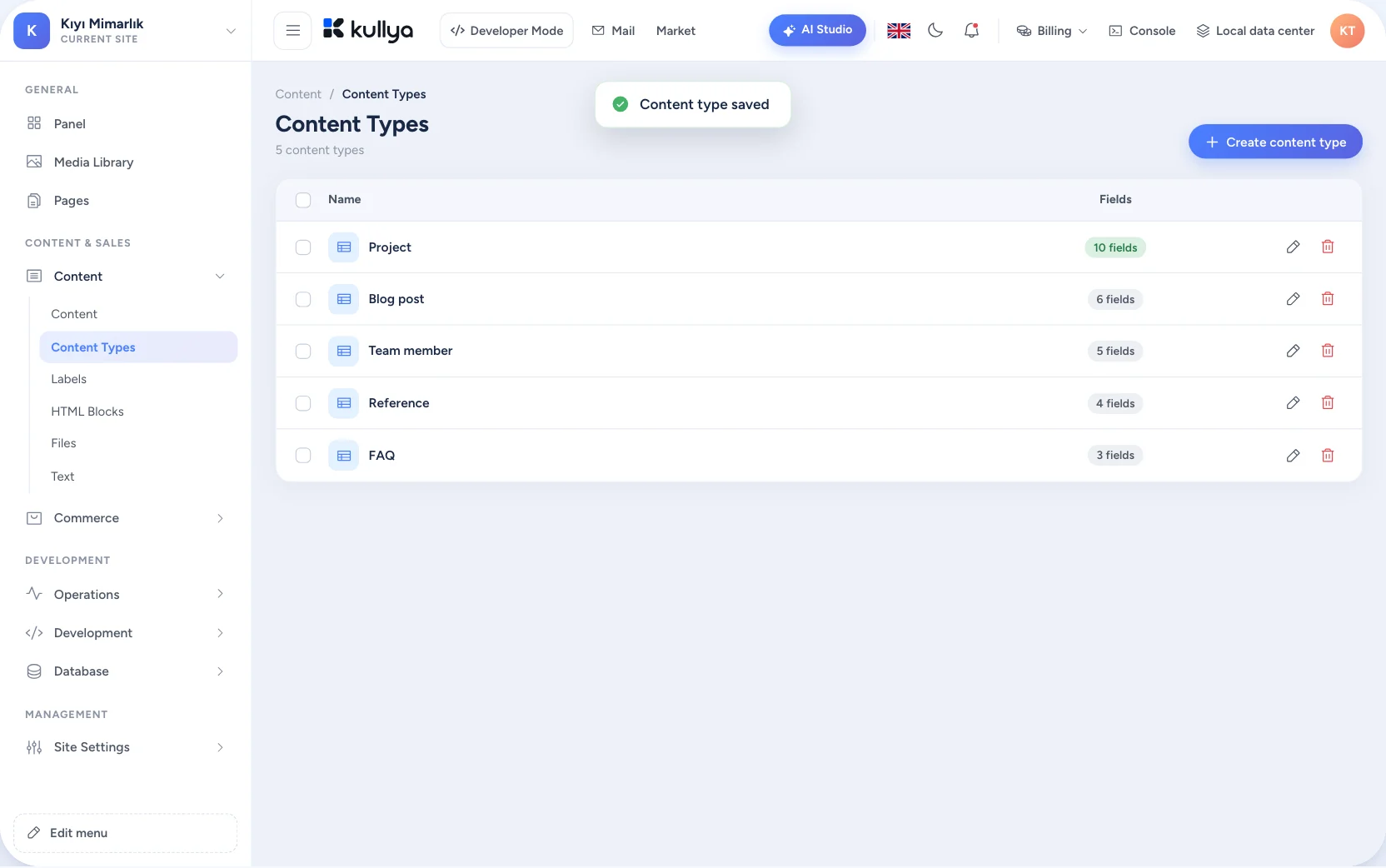Open the Billing dropdown
Viewport: 1386px width, 868px height.
pyautogui.click(x=1052, y=31)
